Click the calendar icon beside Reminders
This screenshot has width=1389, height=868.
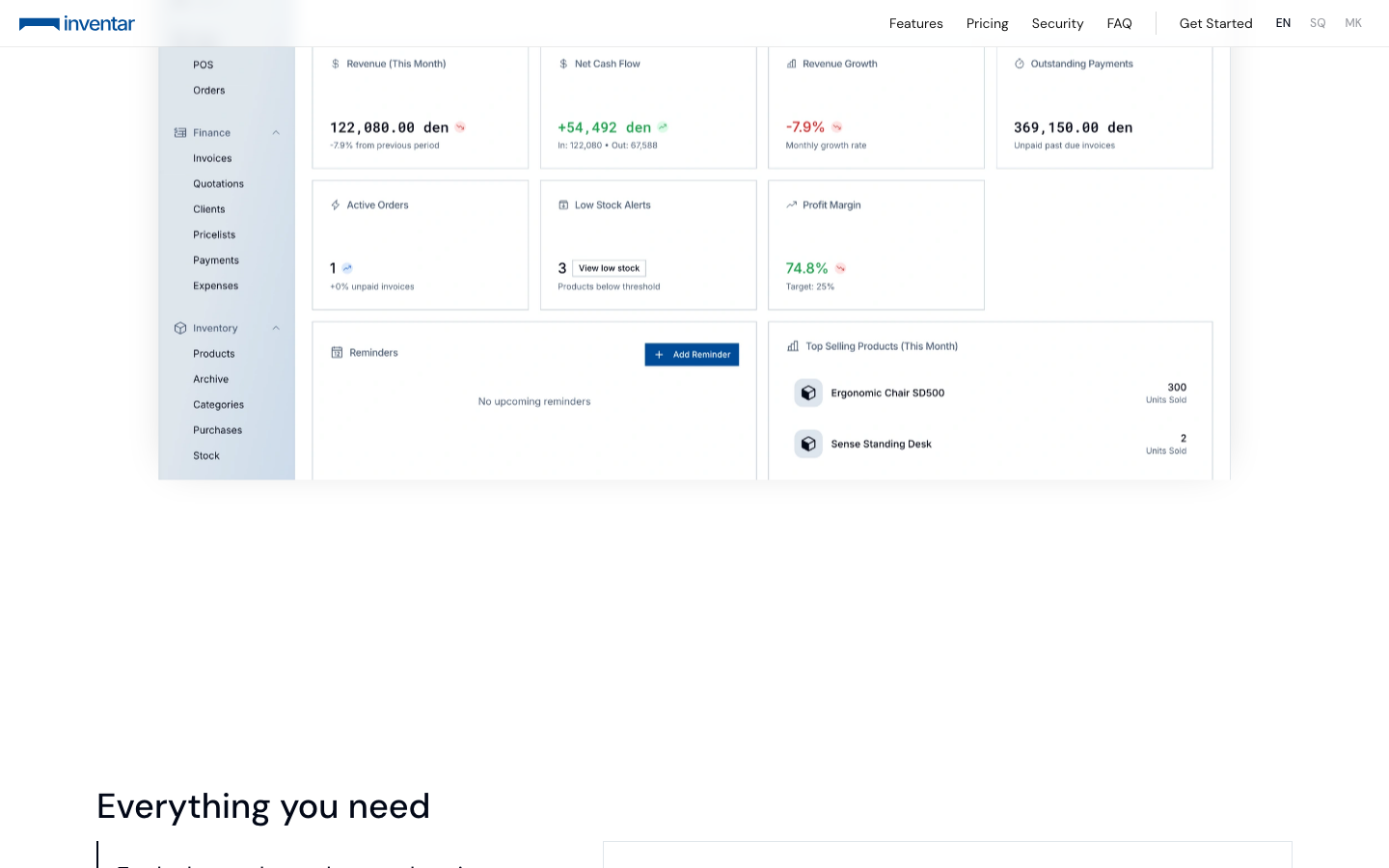337,353
